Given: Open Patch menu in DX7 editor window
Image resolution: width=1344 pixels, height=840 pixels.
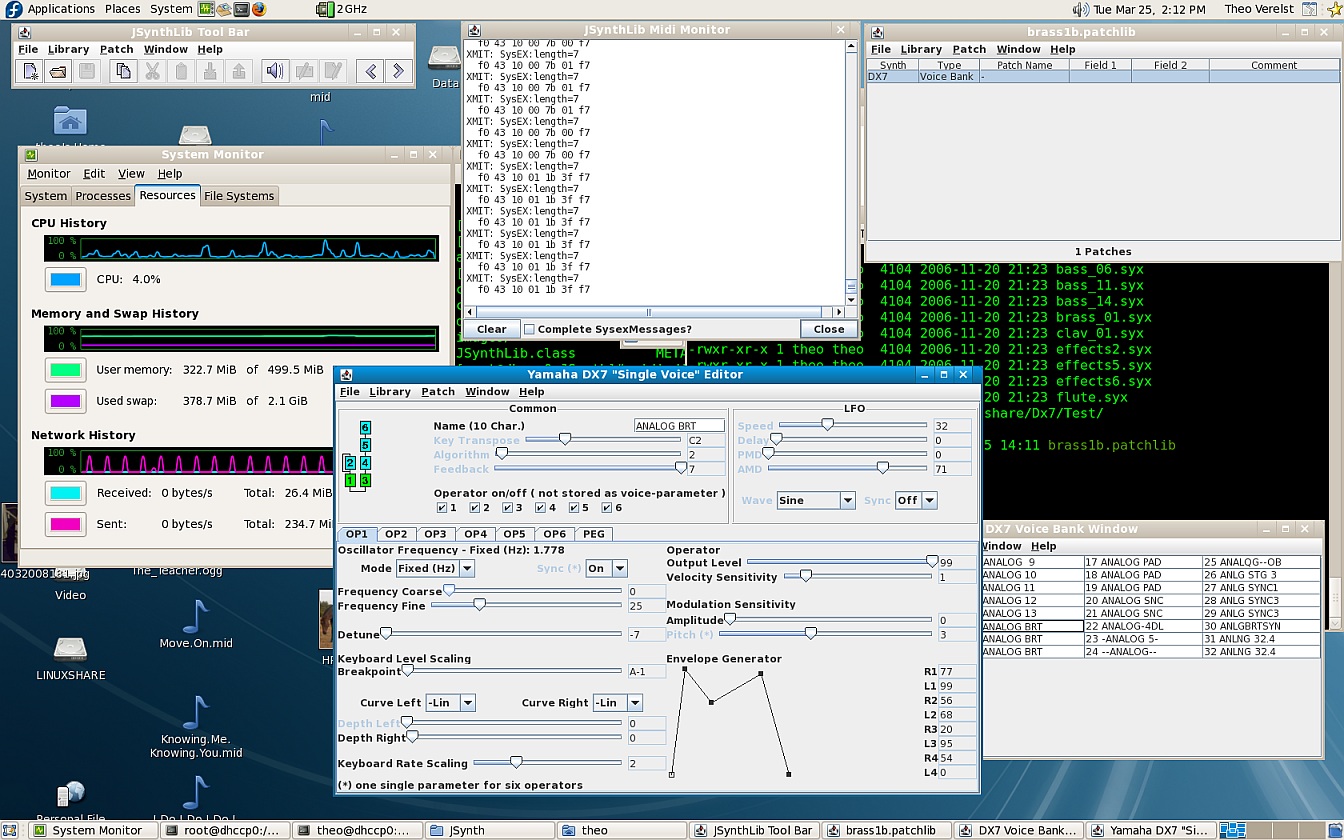Looking at the screenshot, I should tap(438, 391).
